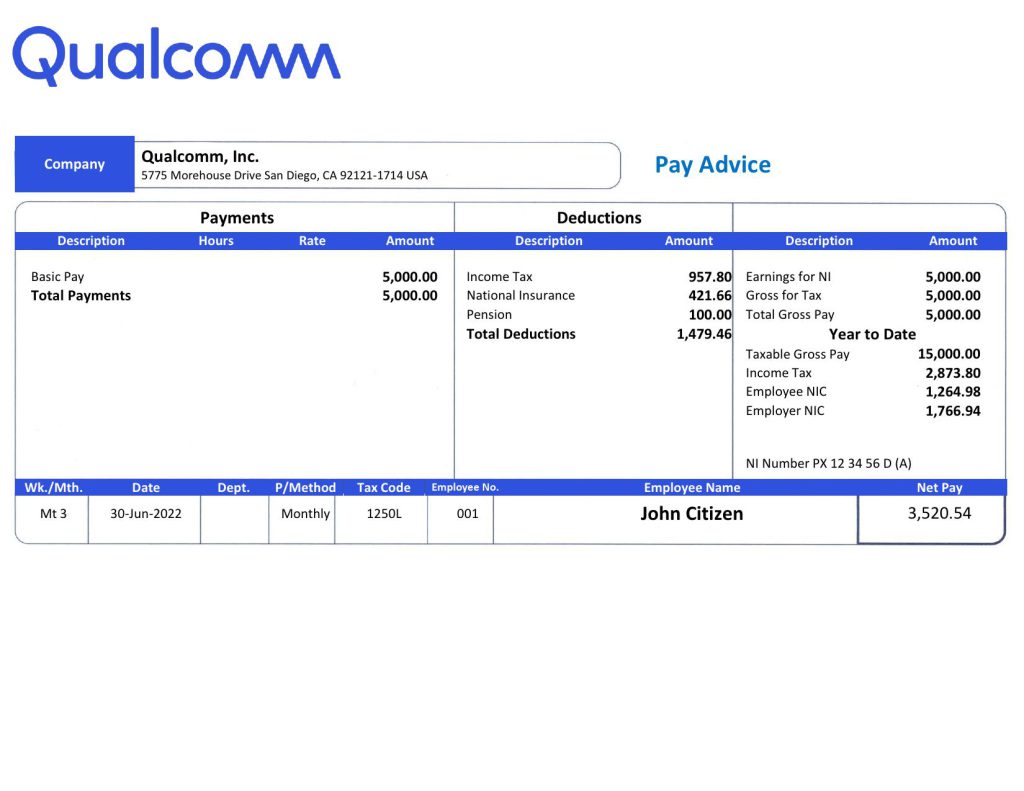
Task: Click the Pay Advice heading
Action: tap(712, 165)
